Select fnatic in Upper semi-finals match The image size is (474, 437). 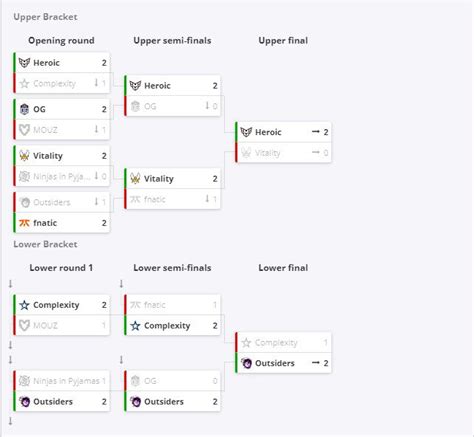[x=173, y=199]
